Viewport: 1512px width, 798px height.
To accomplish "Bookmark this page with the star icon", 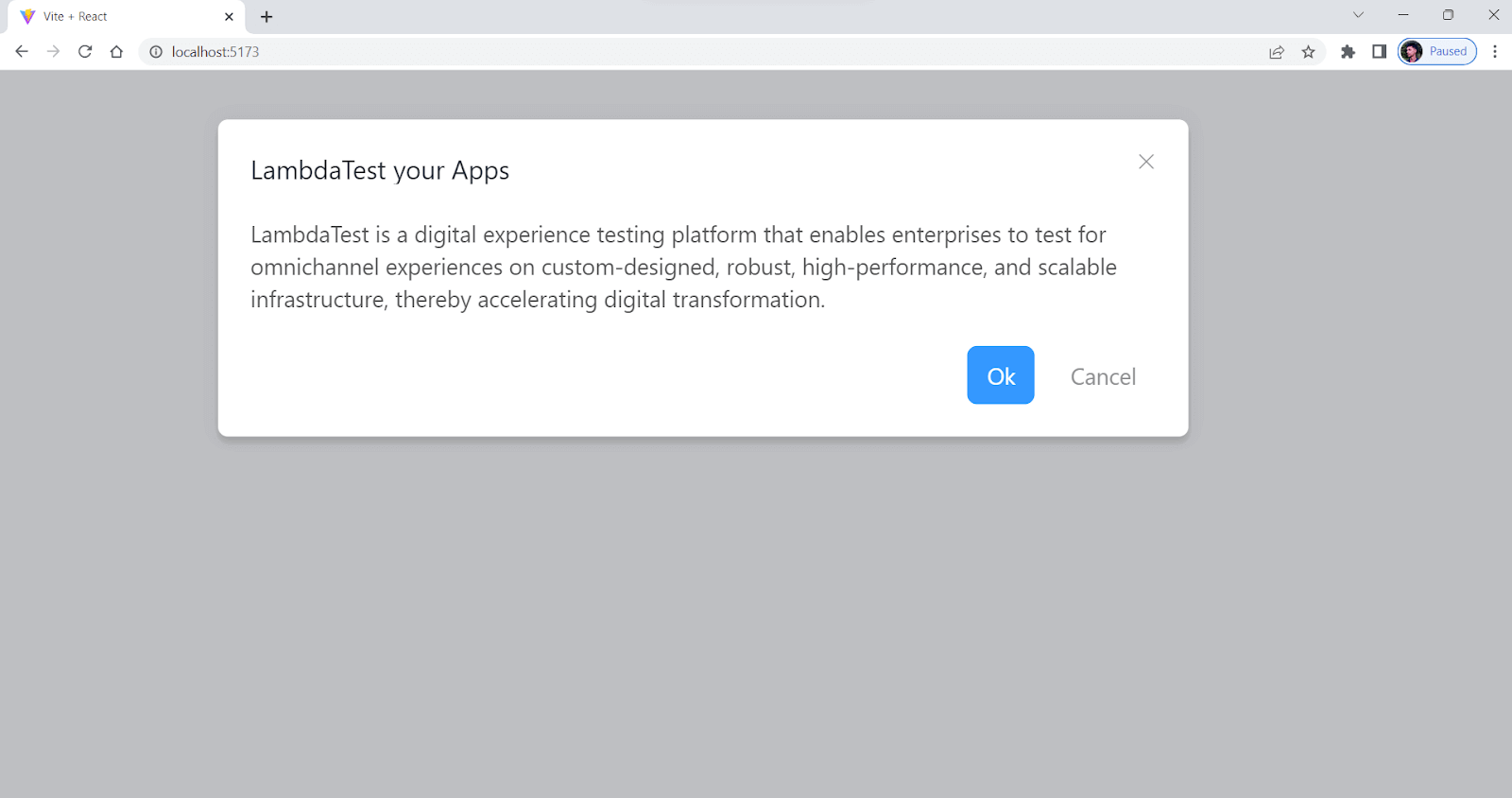I will pos(1308,52).
